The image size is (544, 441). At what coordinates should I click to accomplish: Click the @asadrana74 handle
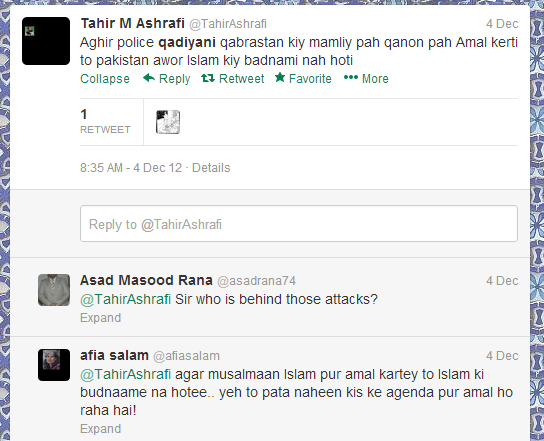point(256,281)
